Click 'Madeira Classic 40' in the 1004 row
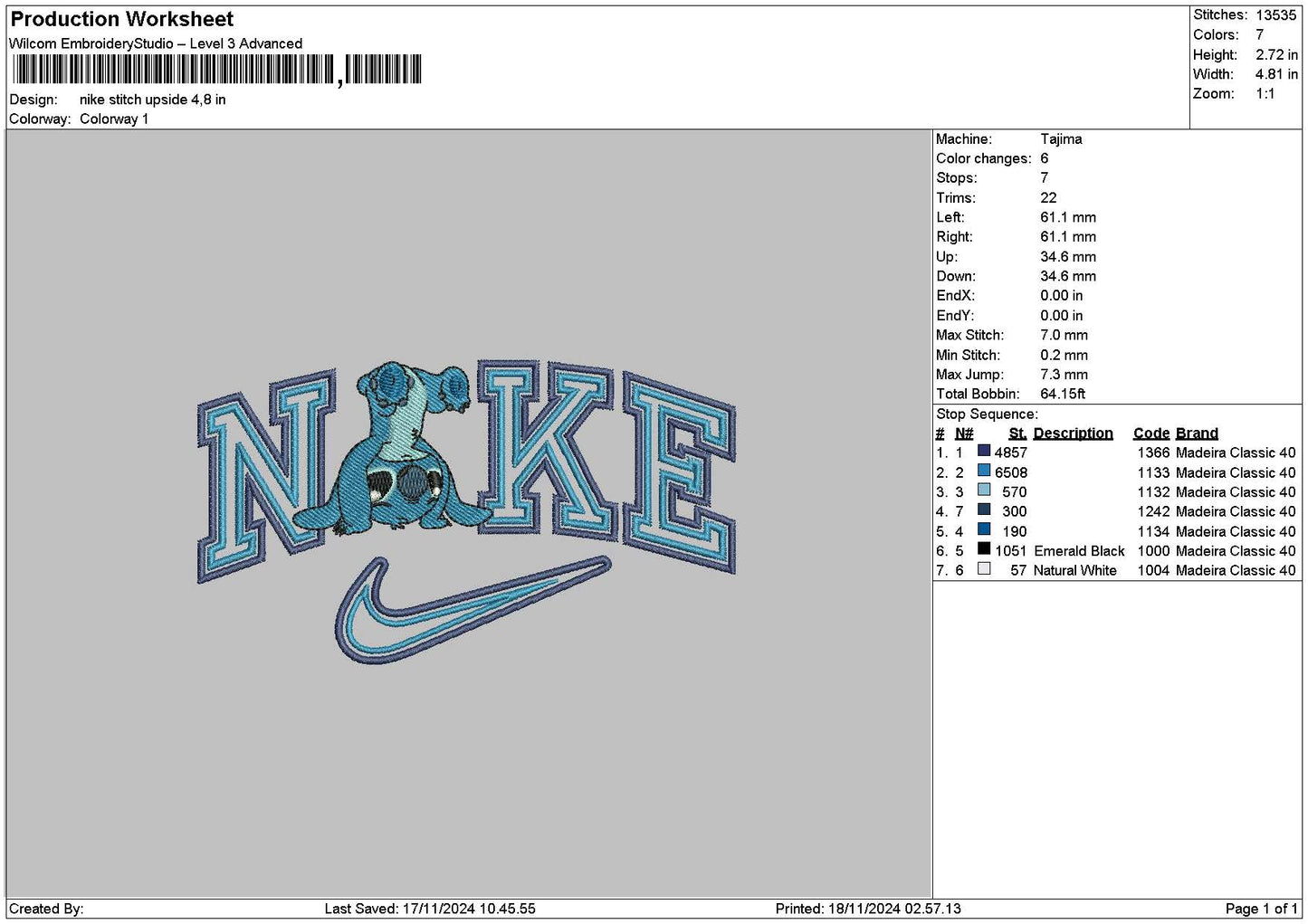Viewport: 1308px width, 924px height. pos(1236,570)
